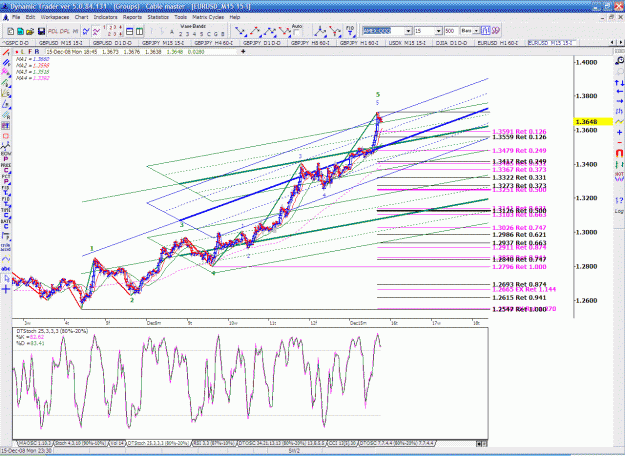Open the Reports menu
The height and width of the screenshot is (456, 625).
tap(132, 17)
